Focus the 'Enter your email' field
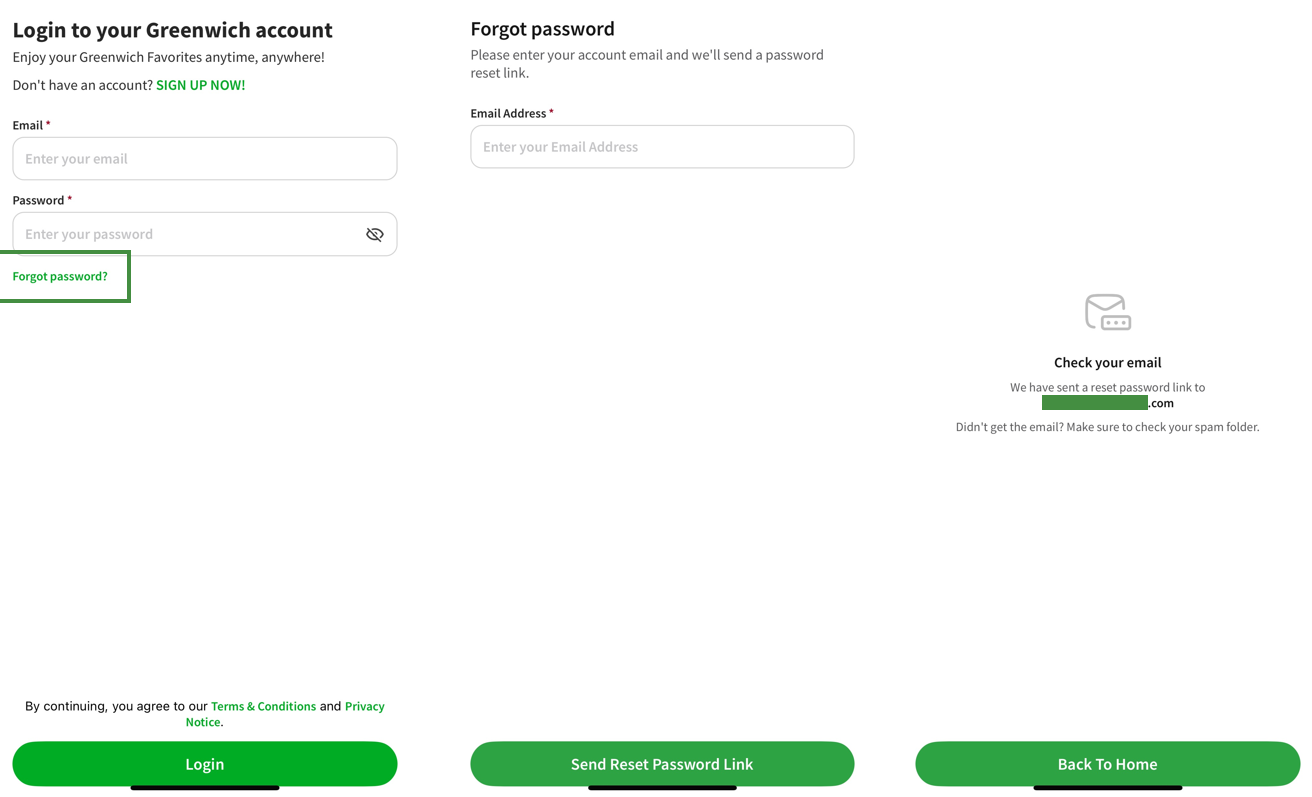This screenshot has height=797, width=1312. [x=204, y=159]
